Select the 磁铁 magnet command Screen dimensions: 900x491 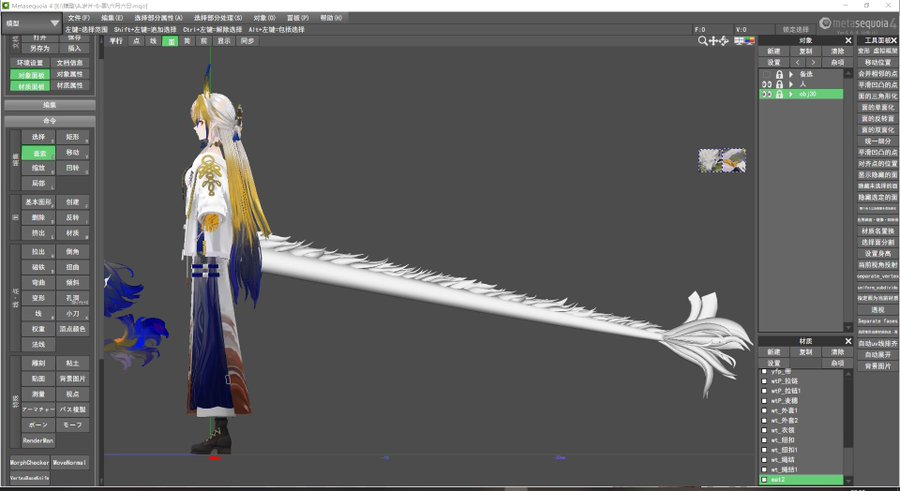coord(38,267)
